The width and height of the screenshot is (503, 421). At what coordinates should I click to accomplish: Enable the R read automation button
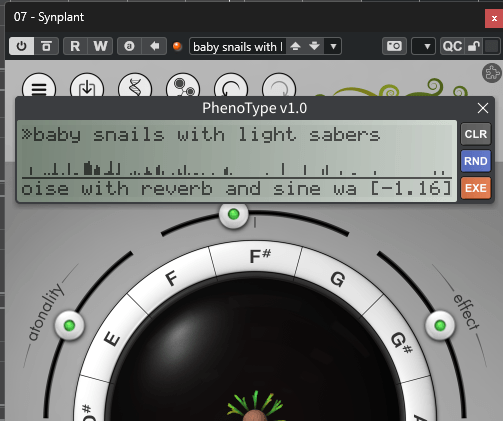[x=75, y=46]
